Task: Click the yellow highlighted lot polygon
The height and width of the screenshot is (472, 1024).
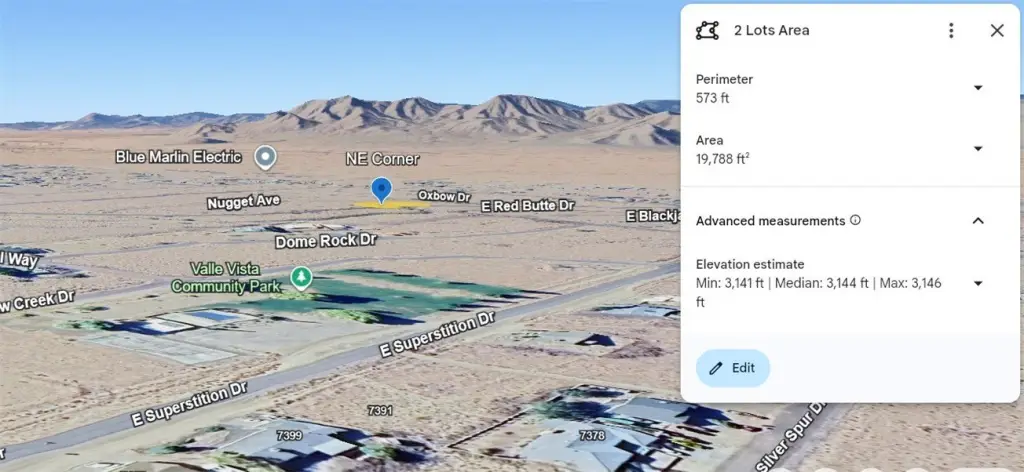Action: pyautogui.click(x=392, y=205)
